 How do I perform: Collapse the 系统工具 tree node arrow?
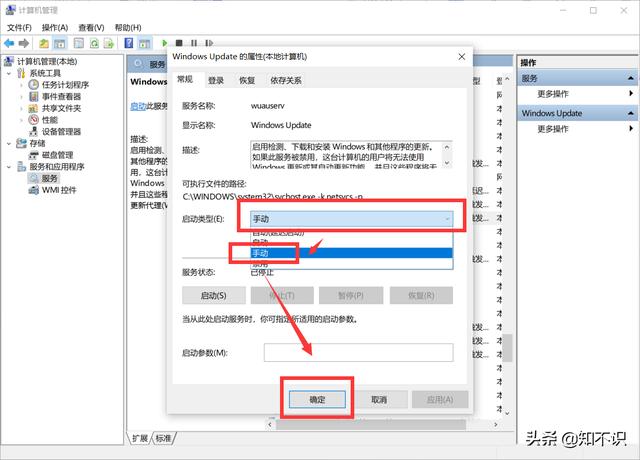[x=9, y=73]
